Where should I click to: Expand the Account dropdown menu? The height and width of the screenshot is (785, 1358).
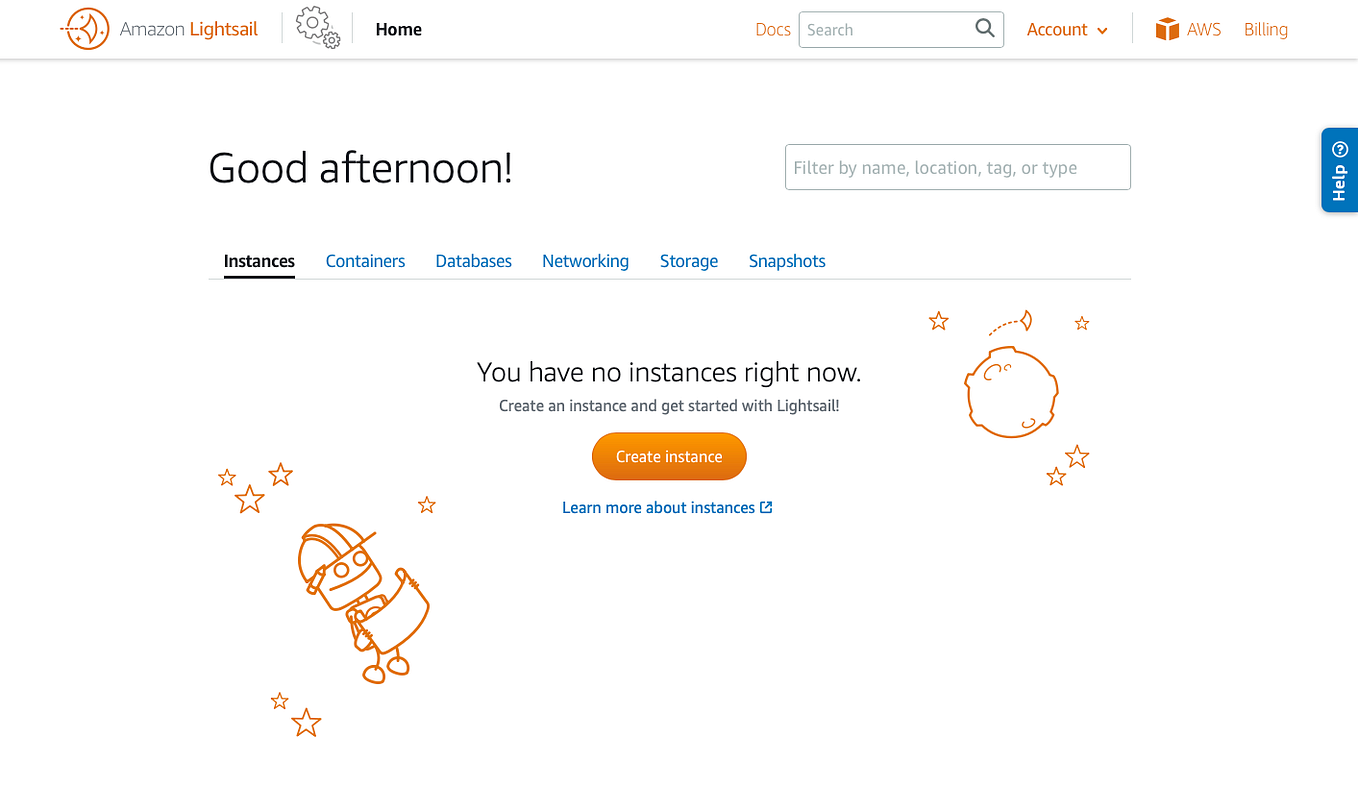click(1057, 29)
